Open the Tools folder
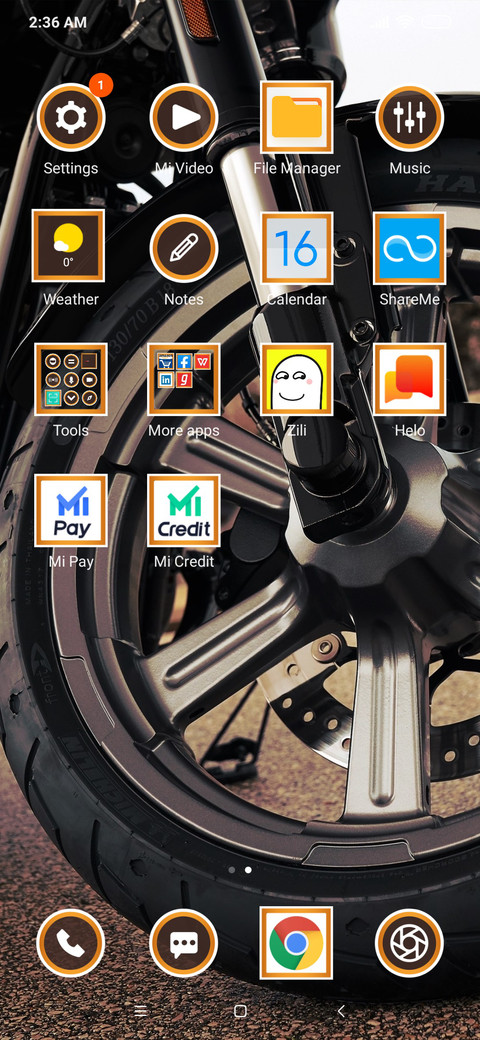Viewport: 480px width, 1040px height. [71, 379]
